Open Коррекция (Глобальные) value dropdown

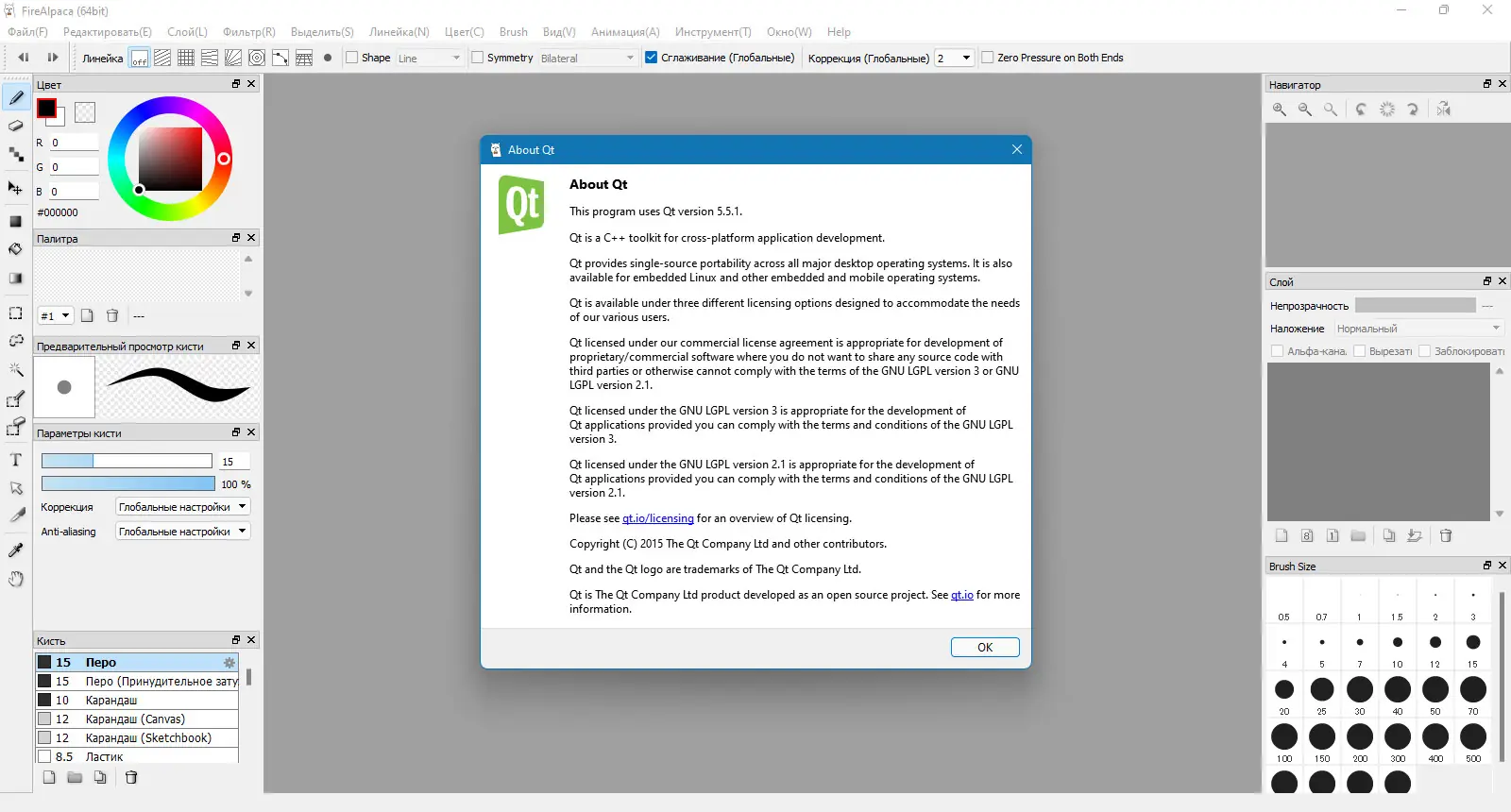954,58
